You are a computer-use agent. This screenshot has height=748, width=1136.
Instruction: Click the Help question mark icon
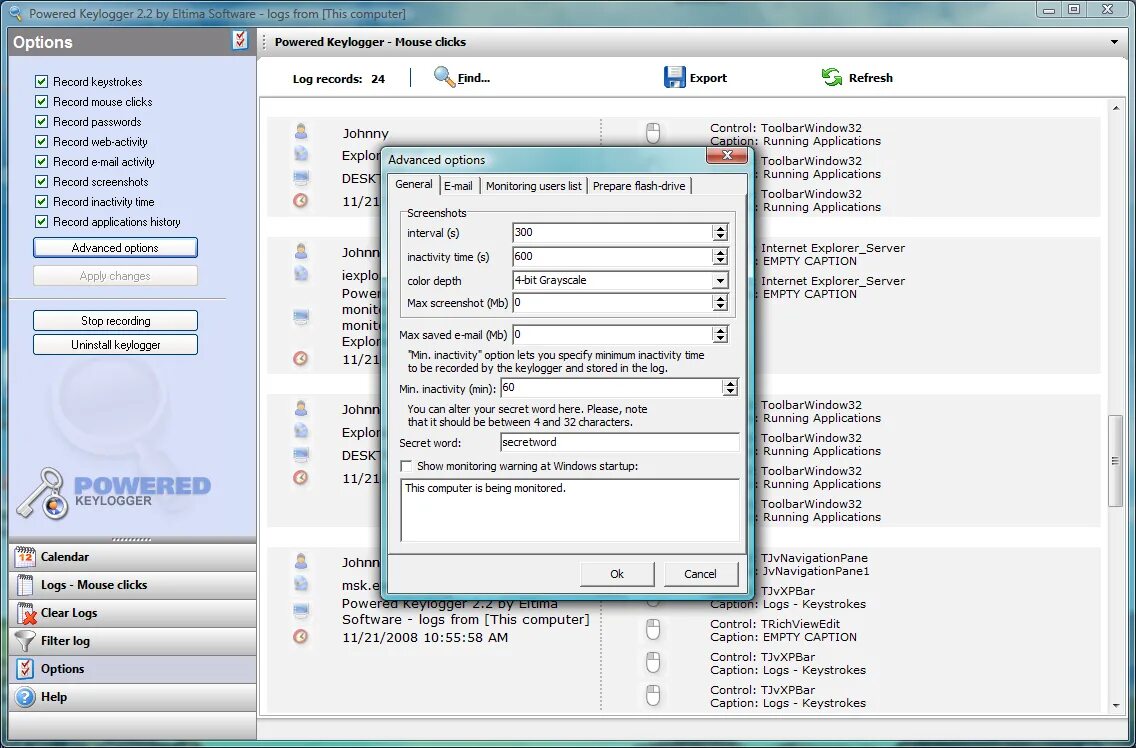click(25, 697)
